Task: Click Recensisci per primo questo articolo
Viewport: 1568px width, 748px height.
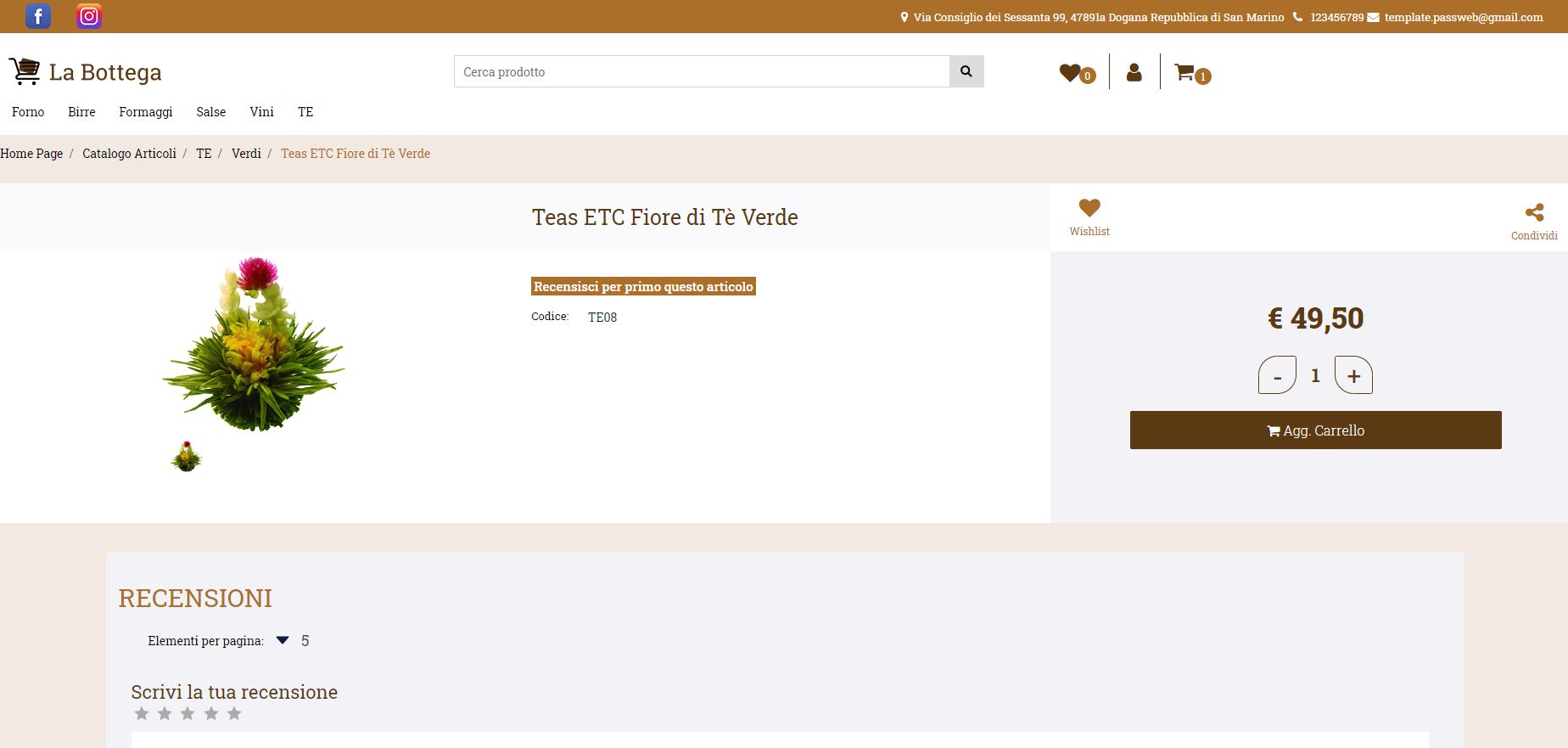Action: [643, 287]
